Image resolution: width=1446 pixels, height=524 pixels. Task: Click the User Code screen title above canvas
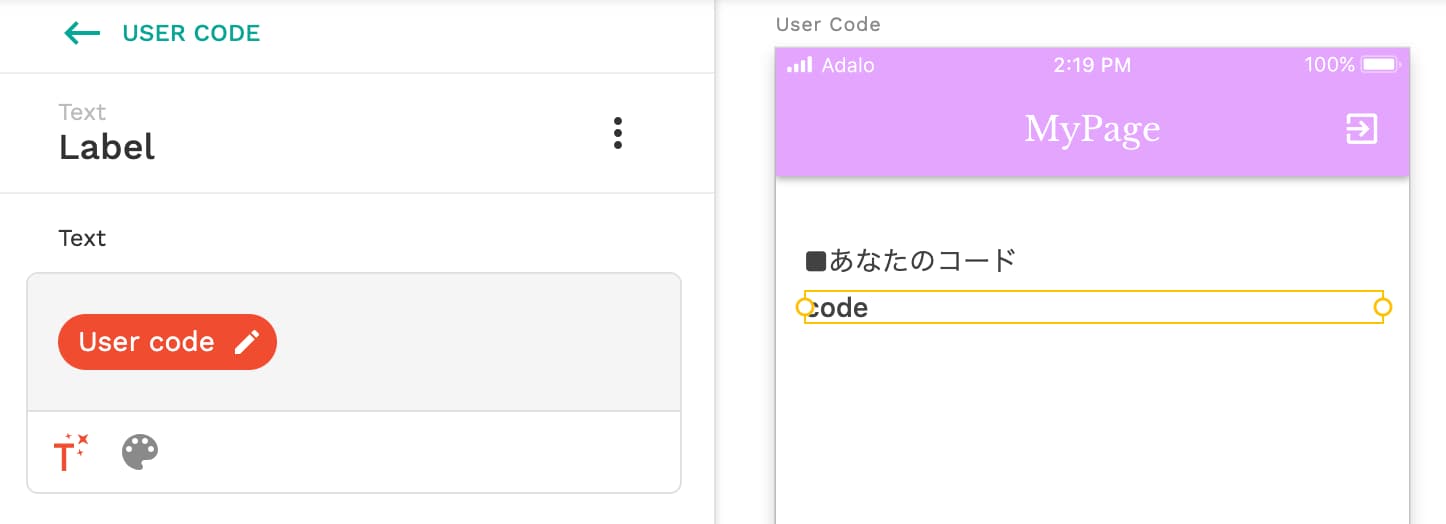click(828, 24)
